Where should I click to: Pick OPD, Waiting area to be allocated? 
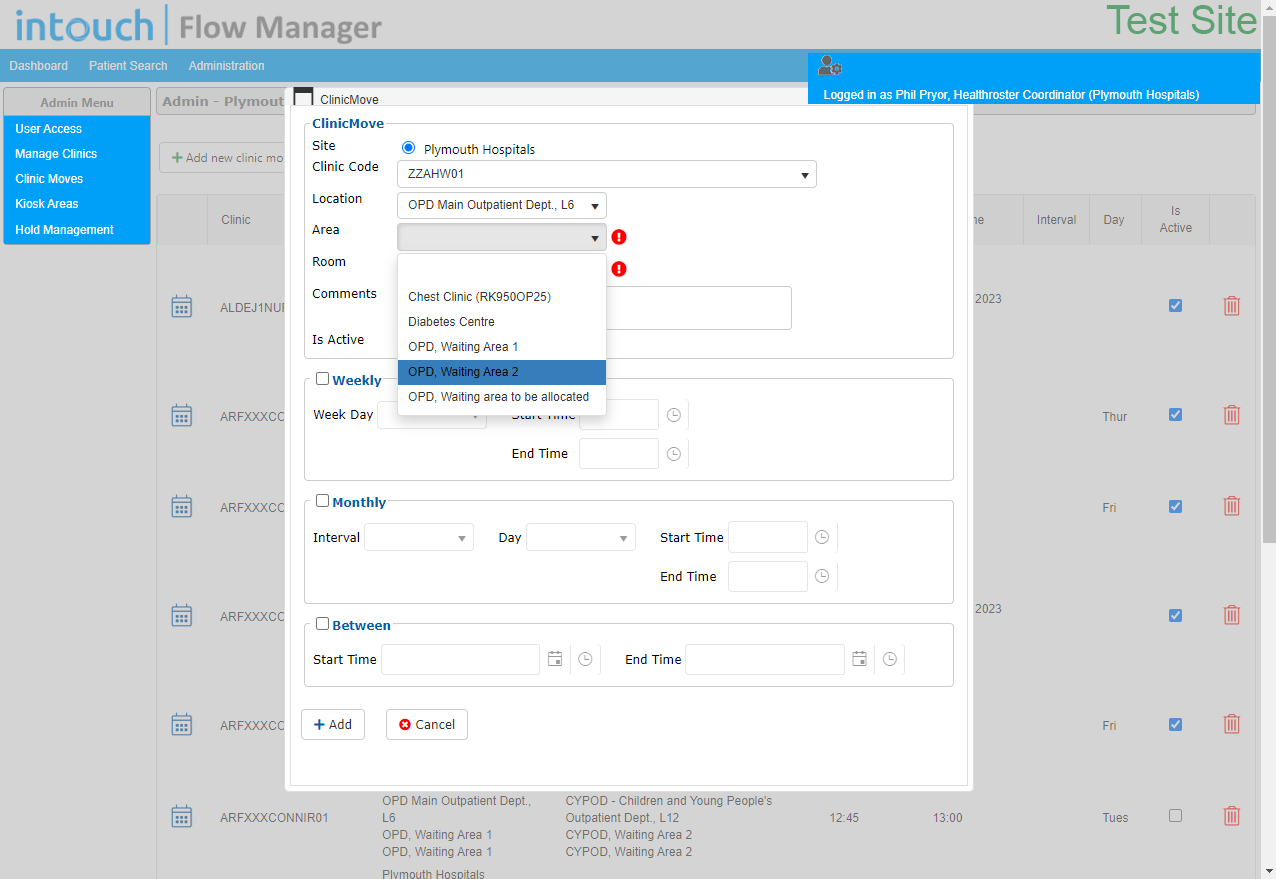pos(502,397)
